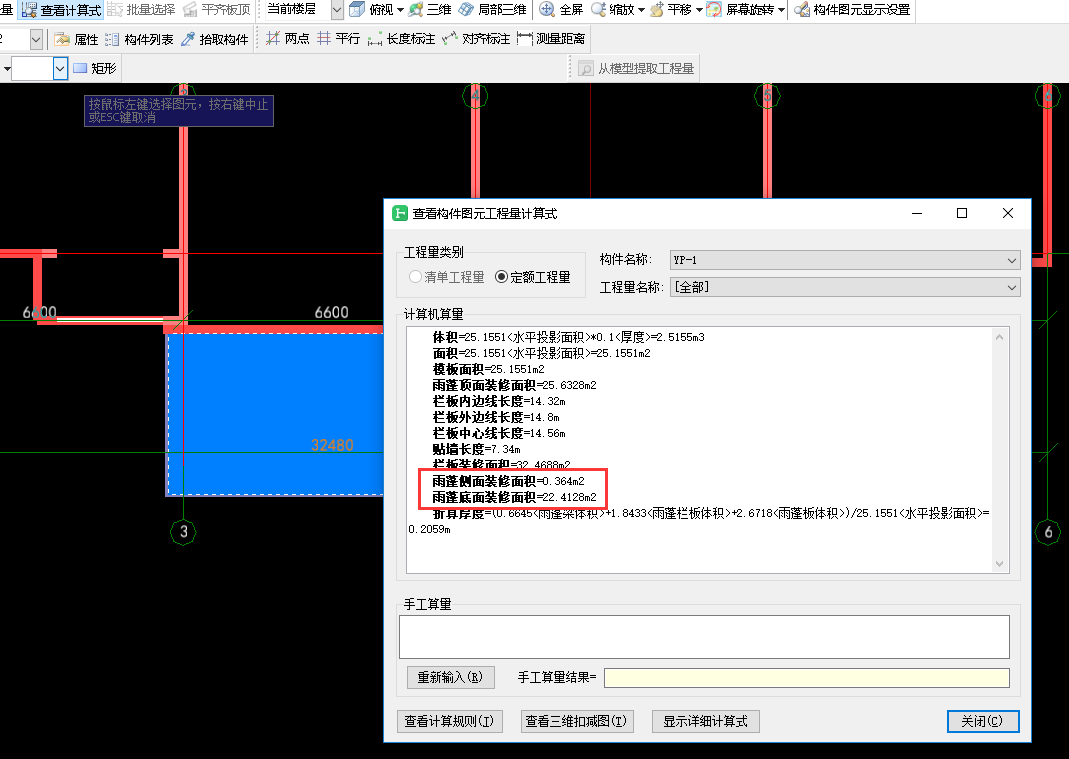Click the 关闭(C) button
1069x759 pixels.
point(983,721)
